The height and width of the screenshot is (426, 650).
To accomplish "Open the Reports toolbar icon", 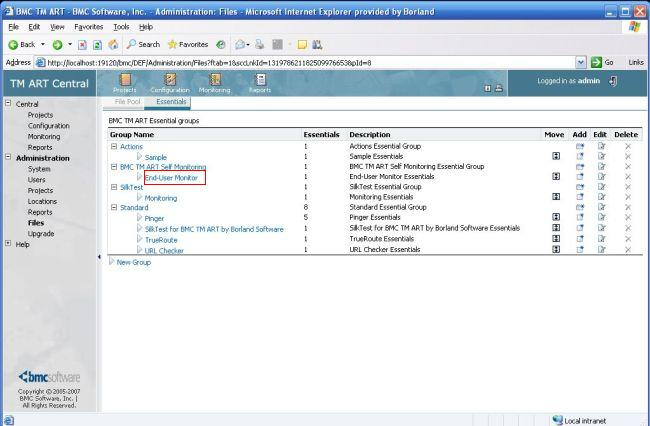I will pos(260,83).
